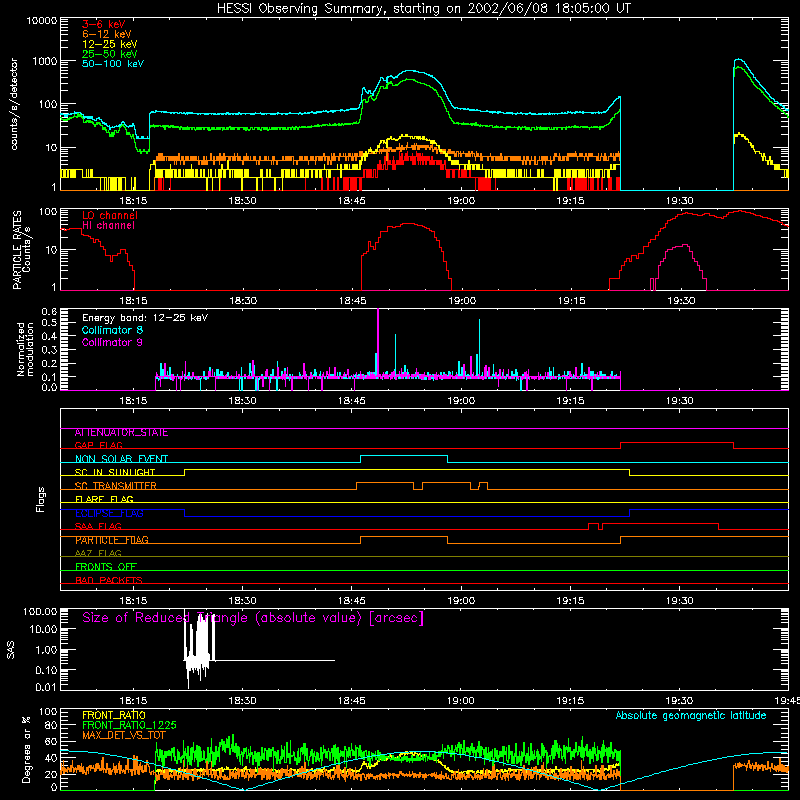Click the 60 tick on bottom panel
The image size is (800, 800).
51,741
